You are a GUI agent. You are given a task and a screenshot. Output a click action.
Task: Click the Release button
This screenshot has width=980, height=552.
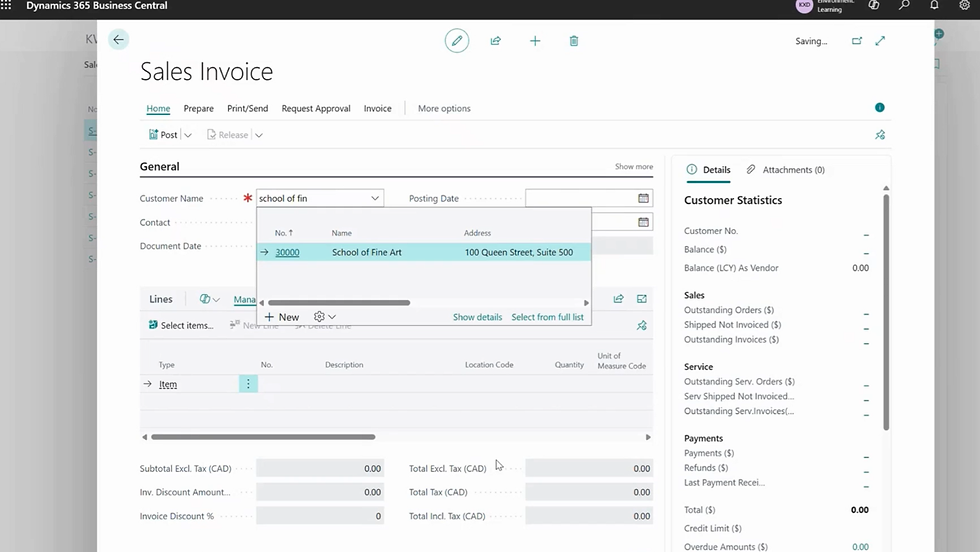coord(228,134)
